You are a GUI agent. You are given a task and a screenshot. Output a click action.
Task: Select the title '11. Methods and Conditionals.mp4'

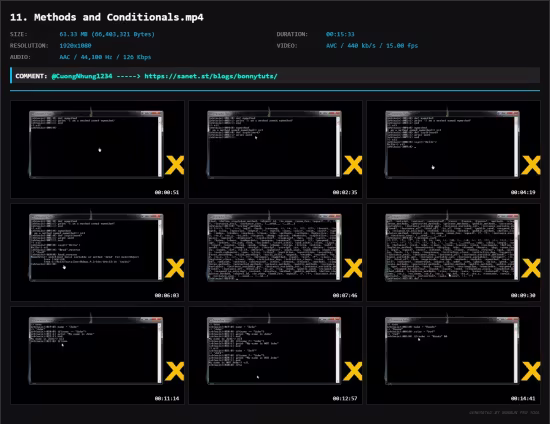[107, 17]
